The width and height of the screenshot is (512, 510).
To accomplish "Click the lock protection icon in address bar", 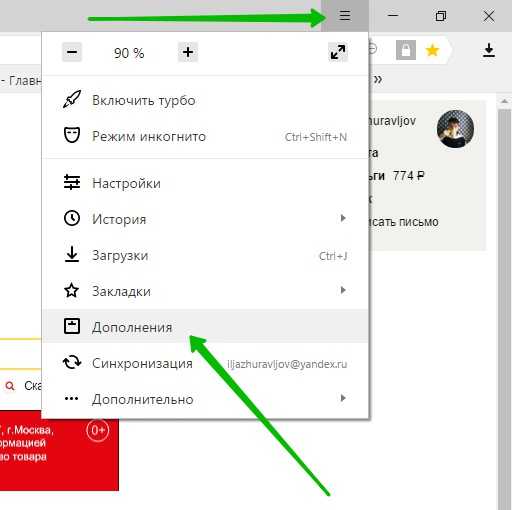I will 406,50.
